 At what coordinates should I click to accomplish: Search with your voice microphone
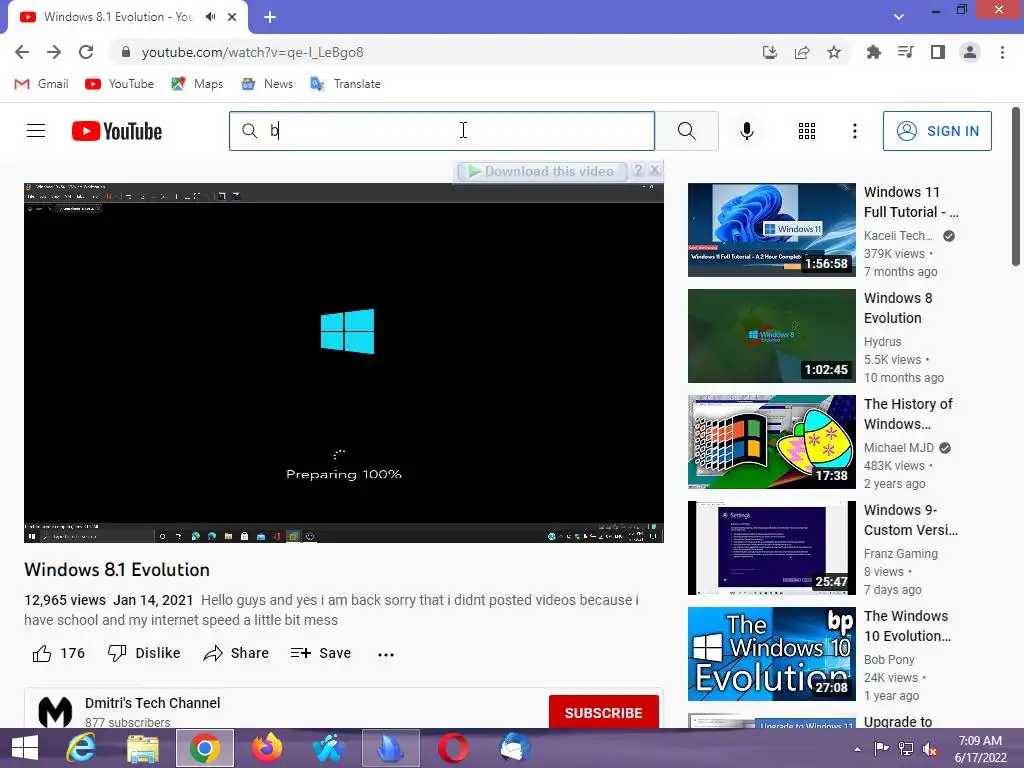[746, 131]
